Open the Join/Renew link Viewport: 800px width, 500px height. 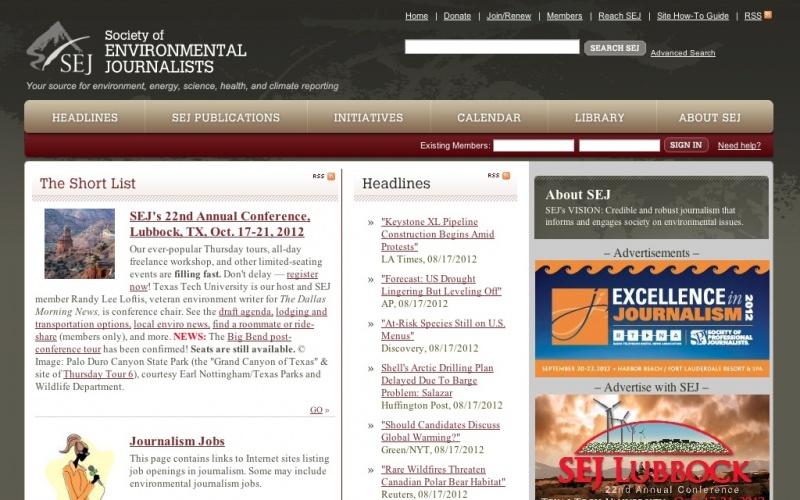click(x=509, y=16)
